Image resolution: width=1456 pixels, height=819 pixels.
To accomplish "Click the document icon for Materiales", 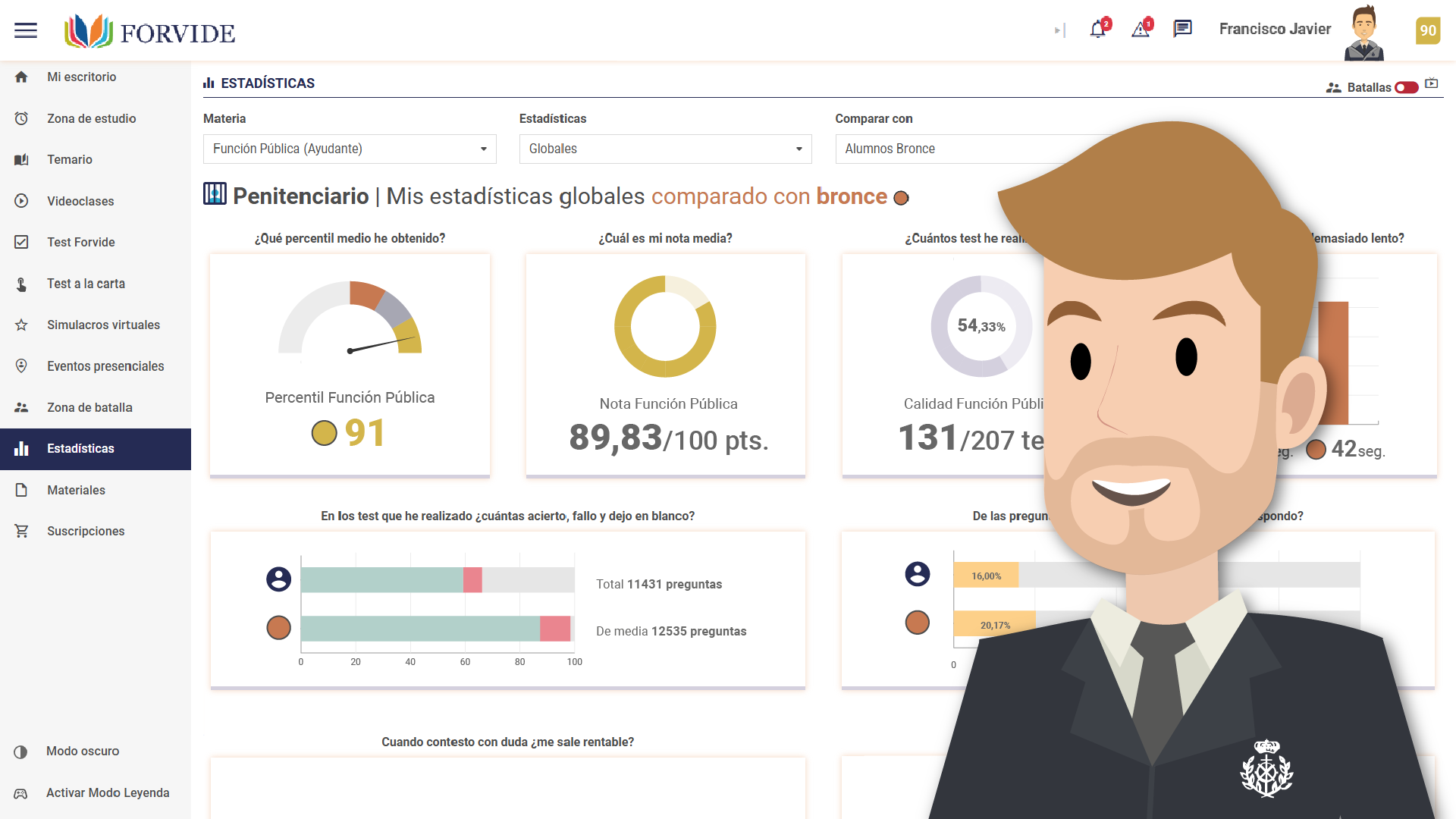I will coord(21,490).
